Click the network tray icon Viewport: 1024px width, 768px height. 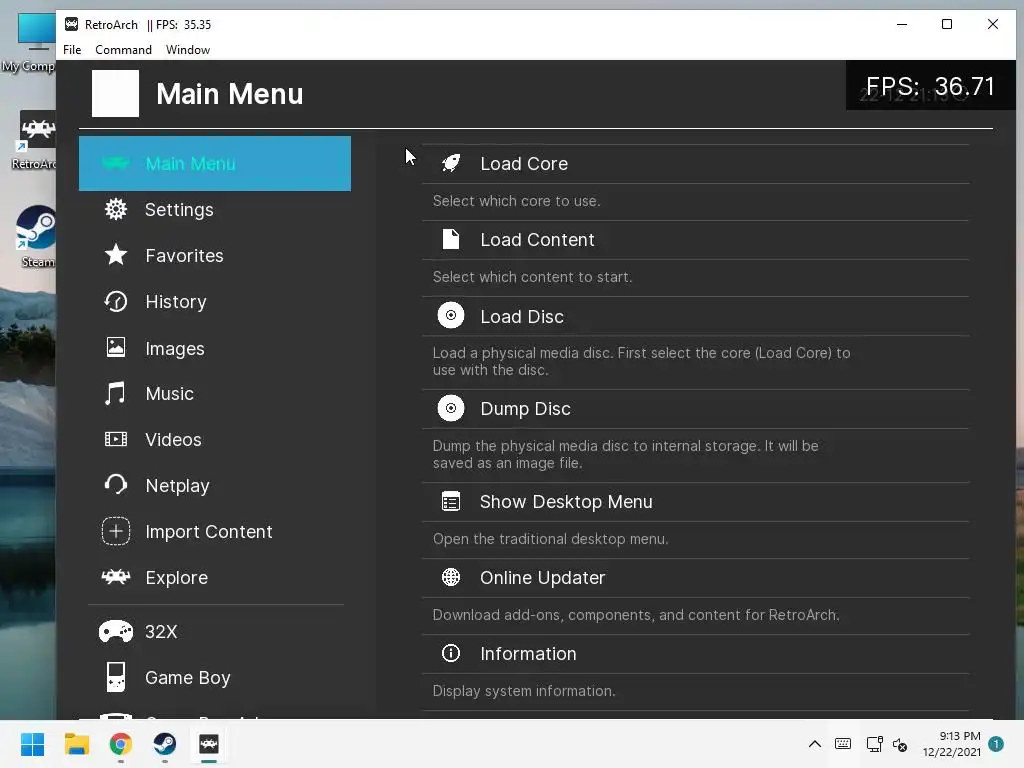(x=874, y=744)
